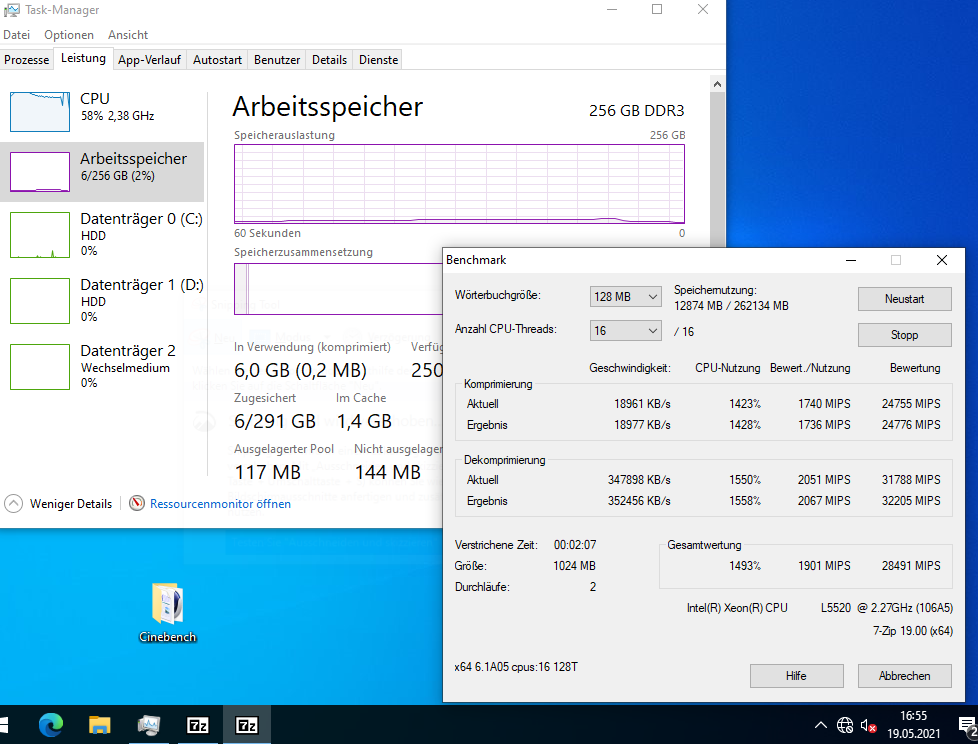Image resolution: width=978 pixels, height=744 pixels.
Task: Switch to the Details tab
Action: [329, 60]
